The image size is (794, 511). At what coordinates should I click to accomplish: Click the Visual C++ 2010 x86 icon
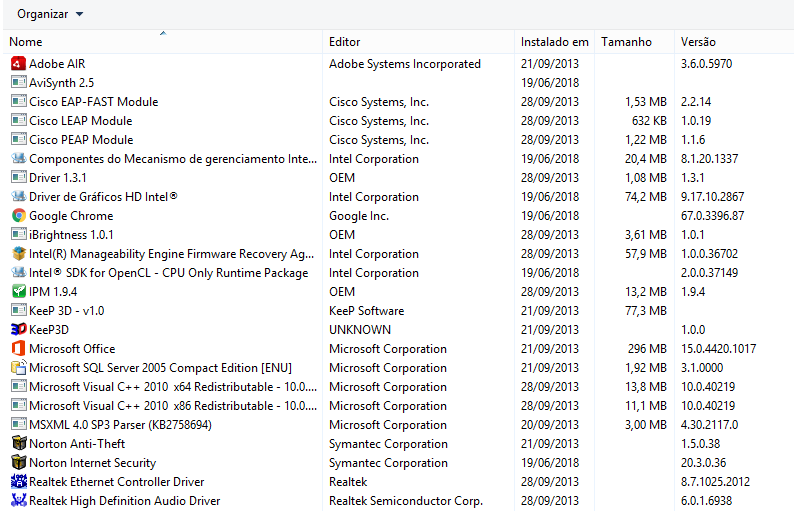[18, 406]
